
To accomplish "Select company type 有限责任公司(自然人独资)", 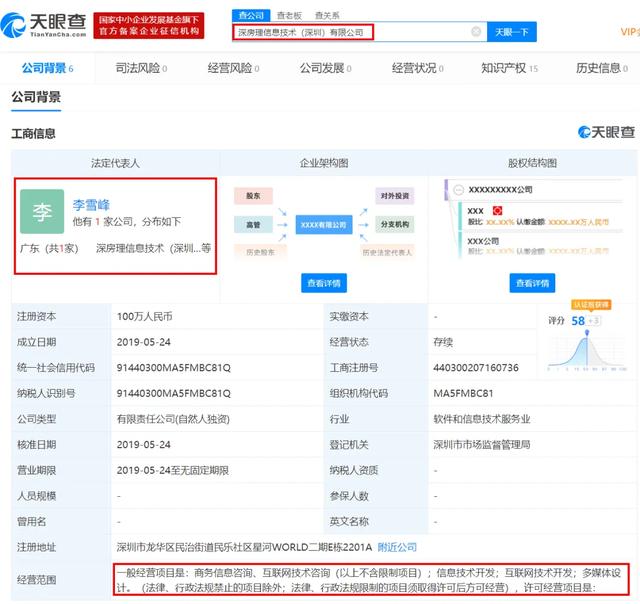I will [x=173, y=419].
